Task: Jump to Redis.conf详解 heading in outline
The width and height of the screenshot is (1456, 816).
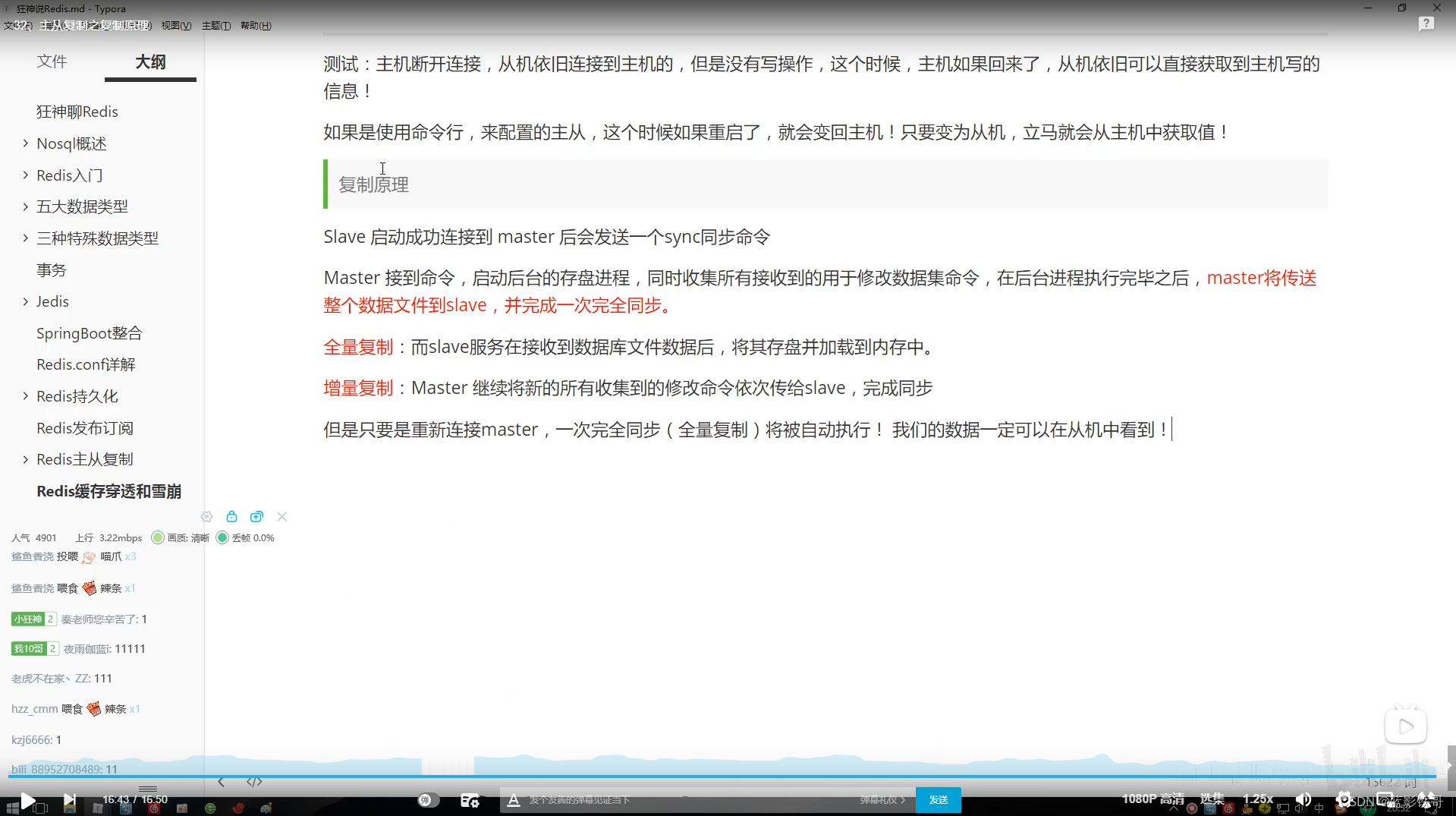Action: point(86,364)
